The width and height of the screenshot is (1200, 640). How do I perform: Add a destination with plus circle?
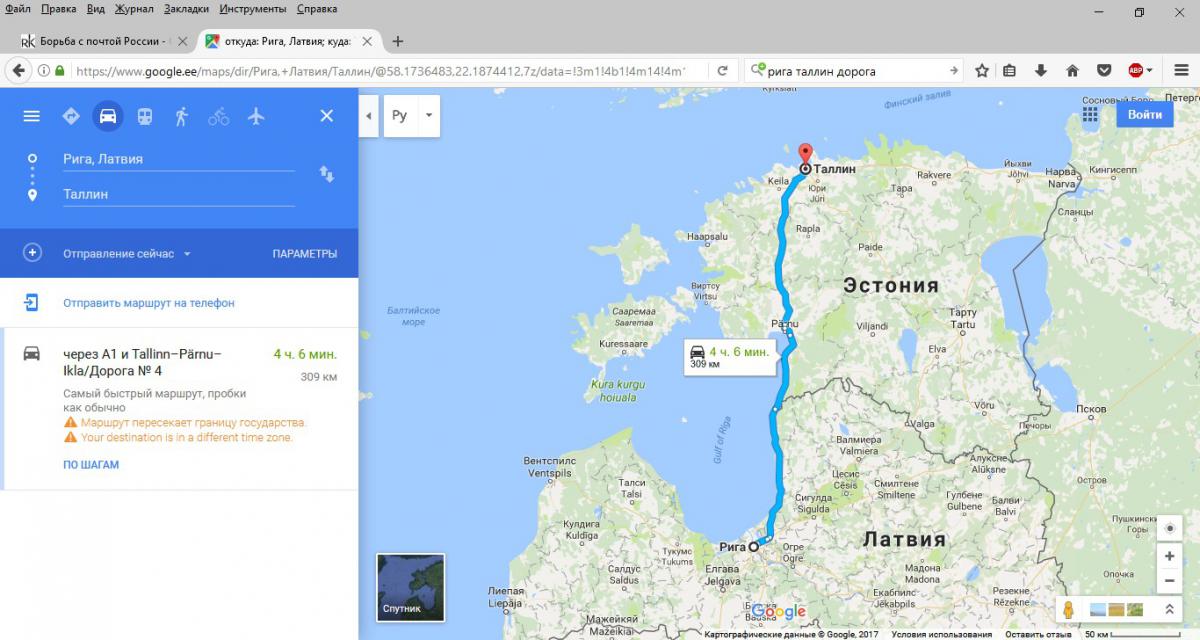pyautogui.click(x=32, y=253)
